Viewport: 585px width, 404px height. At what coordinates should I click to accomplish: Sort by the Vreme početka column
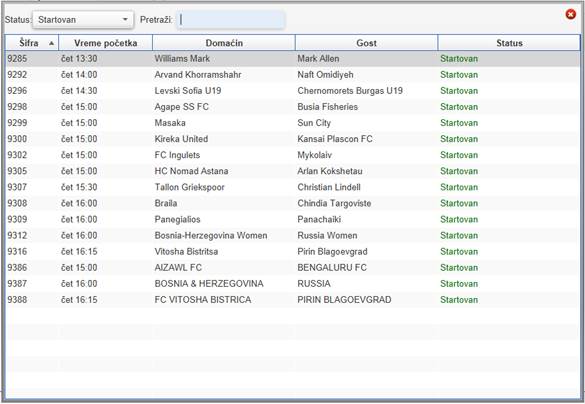point(106,43)
